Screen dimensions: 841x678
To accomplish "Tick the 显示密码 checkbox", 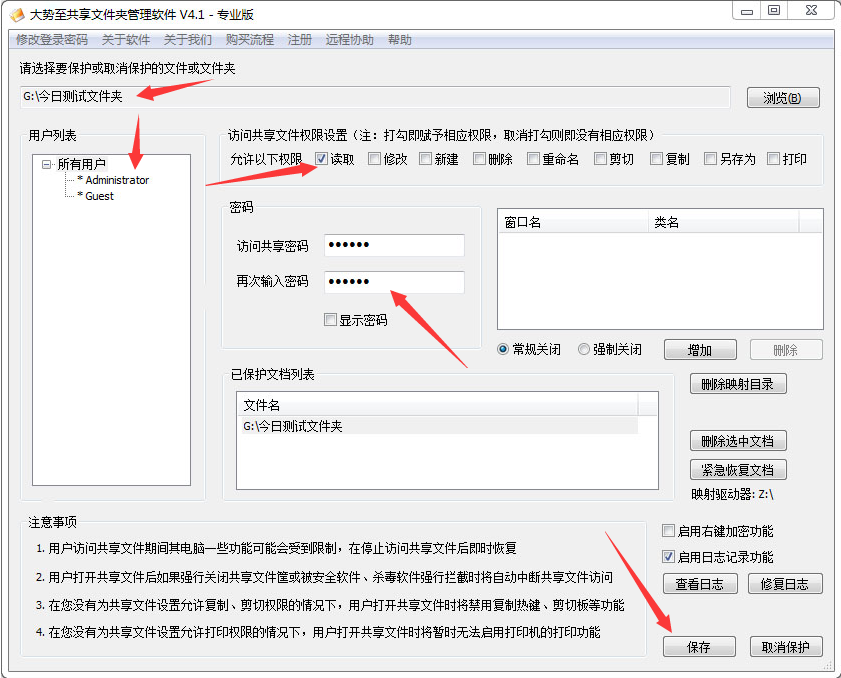I will pyautogui.click(x=330, y=320).
